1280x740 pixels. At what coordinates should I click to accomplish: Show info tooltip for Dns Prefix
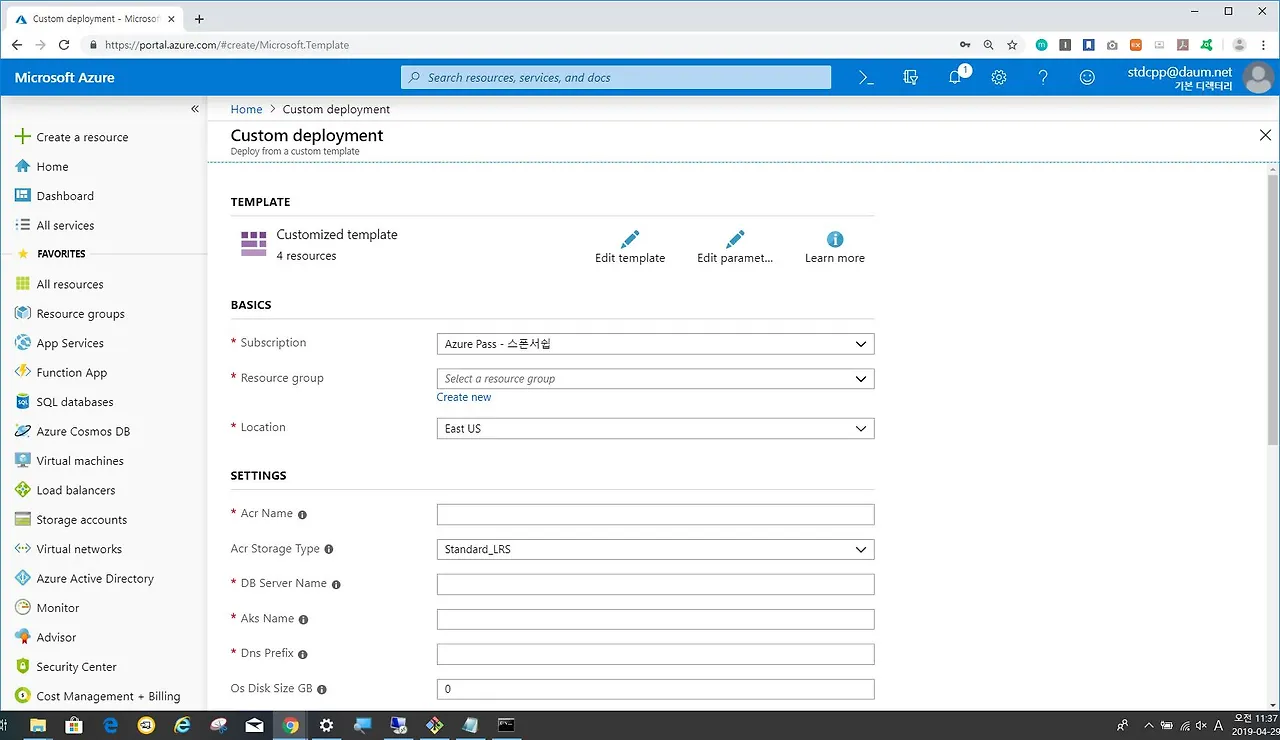[303, 654]
